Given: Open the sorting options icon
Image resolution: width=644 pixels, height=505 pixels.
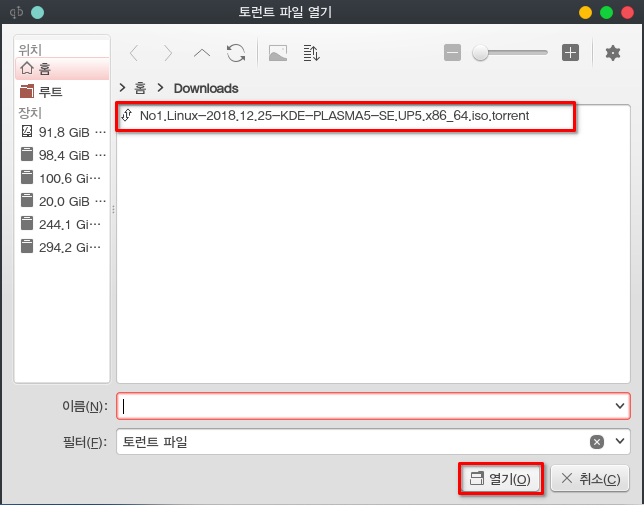Looking at the screenshot, I should (312, 53).
